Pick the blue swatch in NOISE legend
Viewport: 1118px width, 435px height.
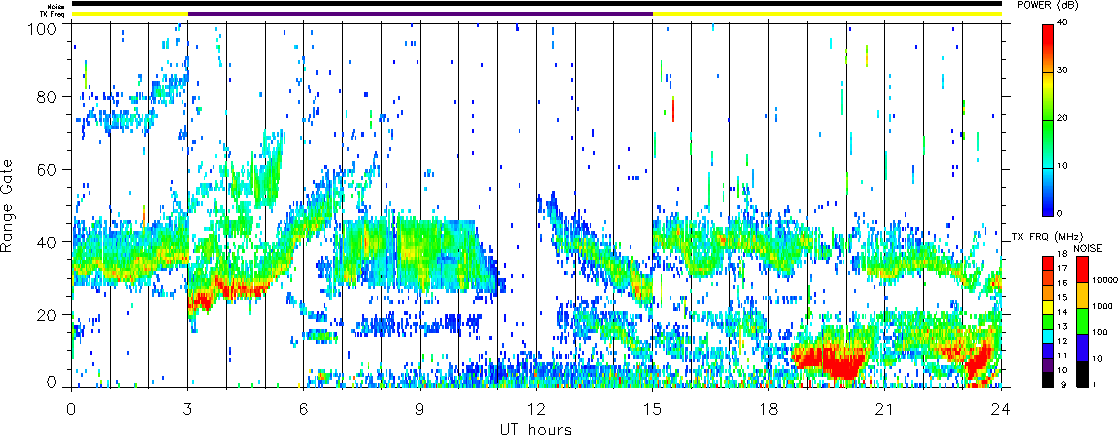[x=1082, y=347]
